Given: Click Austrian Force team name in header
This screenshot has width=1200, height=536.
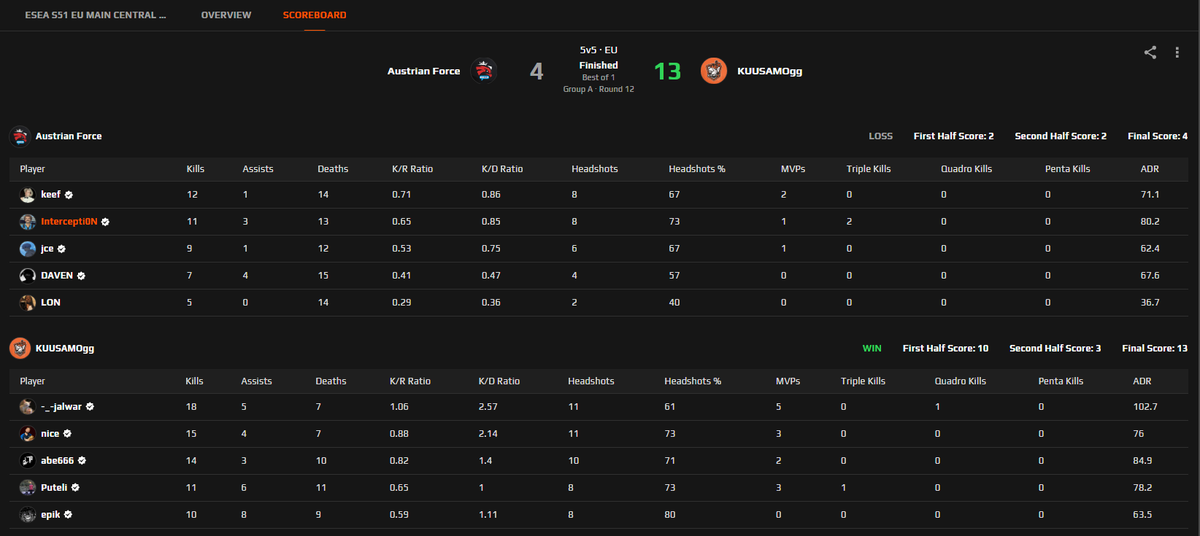Looking at the screenshot, I should coord(424,71).
